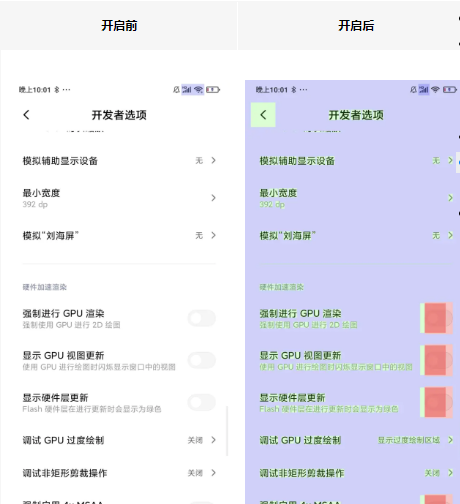Select 模拟"刘海屏" label in 开启前
Viewport: 460px width, 504px height.
point(51,236)
